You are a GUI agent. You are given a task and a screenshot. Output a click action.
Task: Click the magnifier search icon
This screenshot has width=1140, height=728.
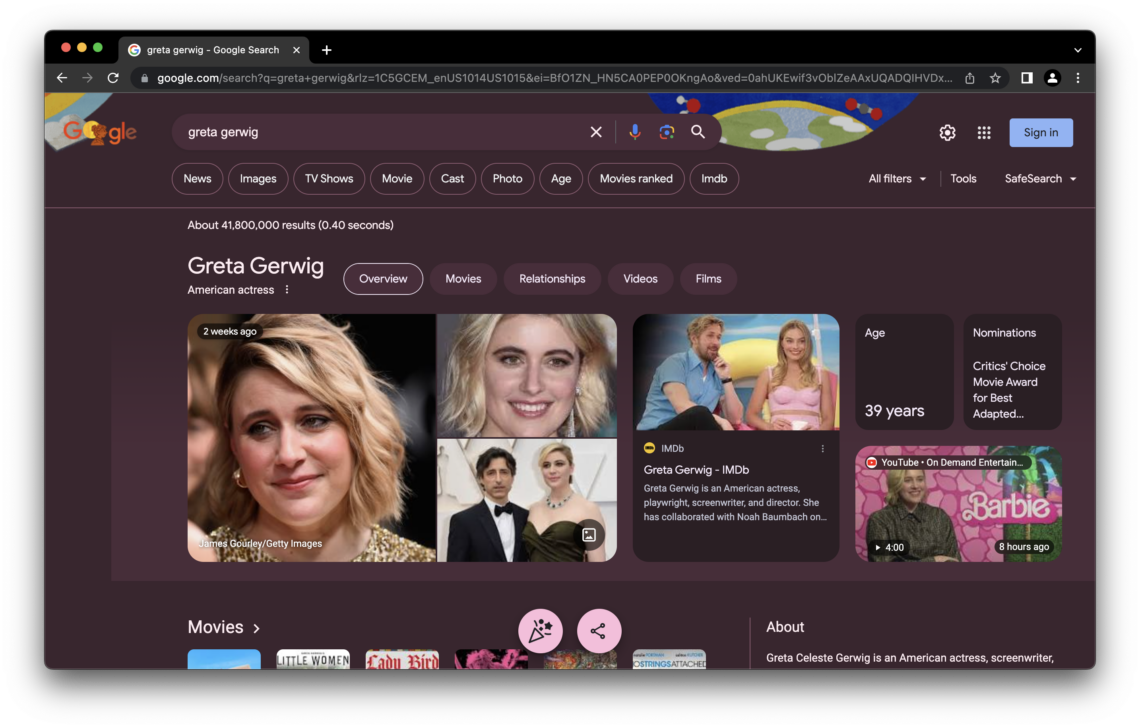coord(698,132)
